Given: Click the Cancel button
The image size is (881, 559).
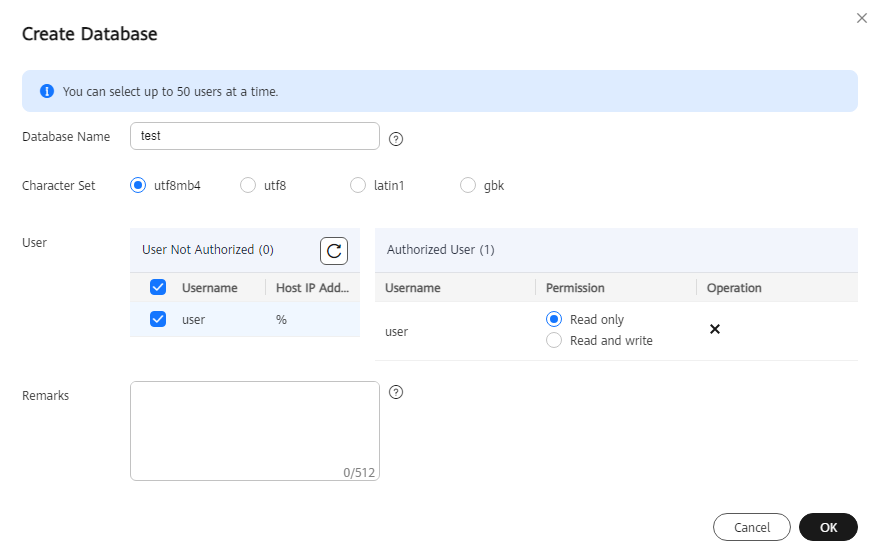Looking at the screenshot, I should 752,527.
